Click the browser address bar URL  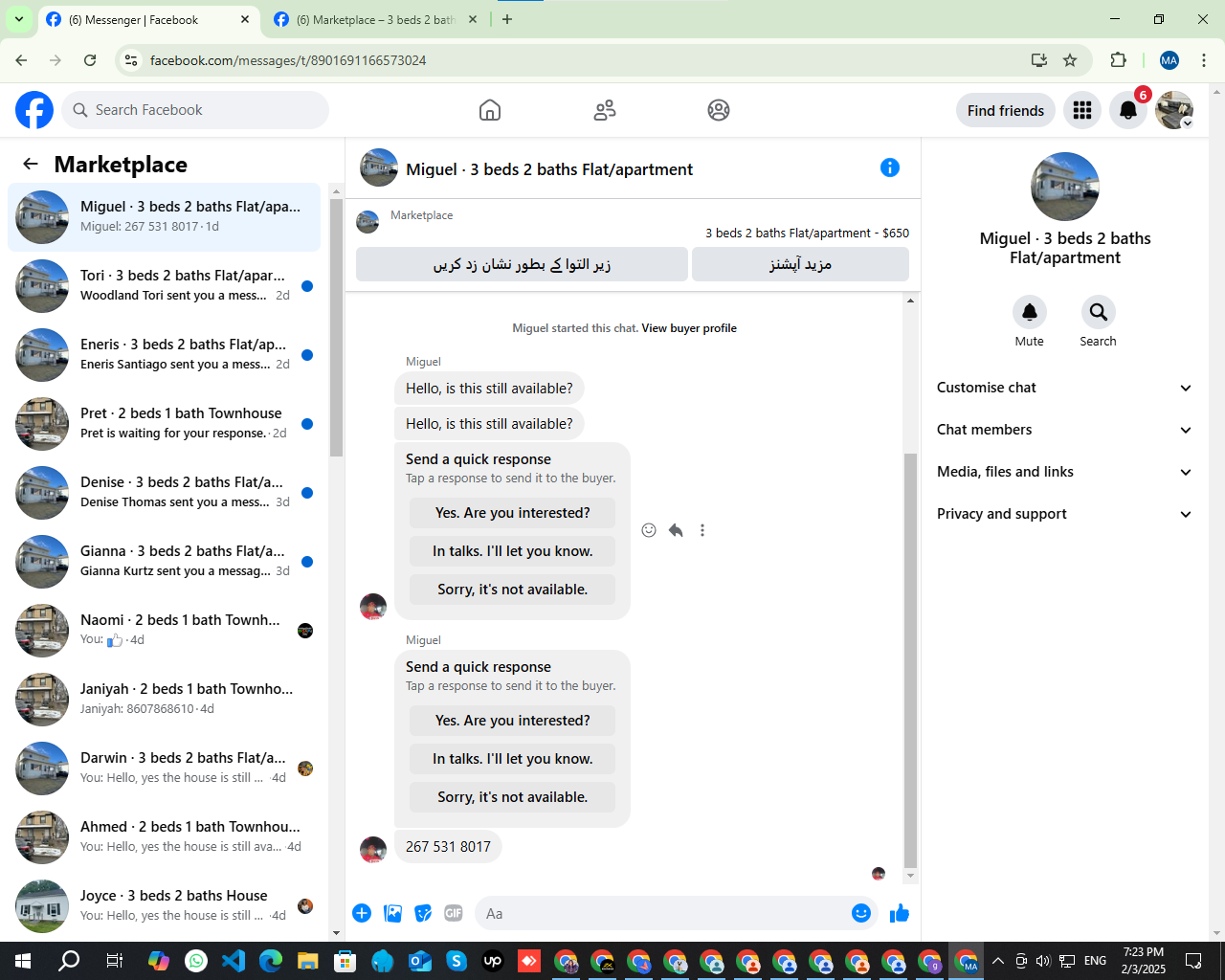[x=288, y=60]
